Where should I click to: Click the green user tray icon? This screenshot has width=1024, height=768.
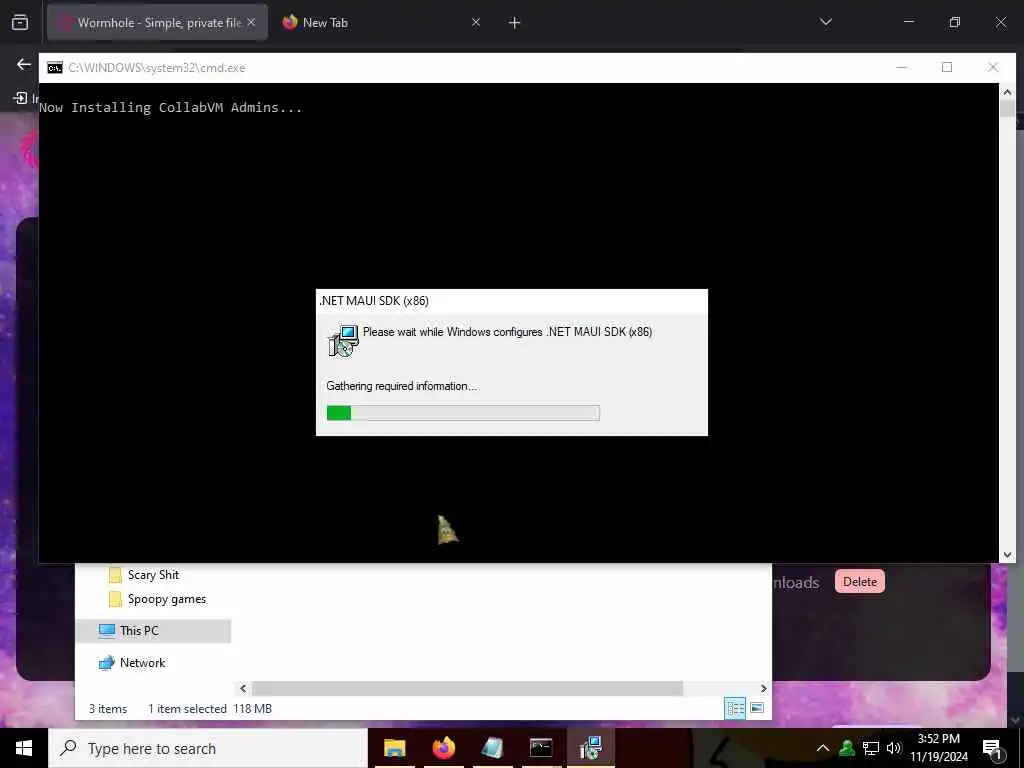(847, 748)
